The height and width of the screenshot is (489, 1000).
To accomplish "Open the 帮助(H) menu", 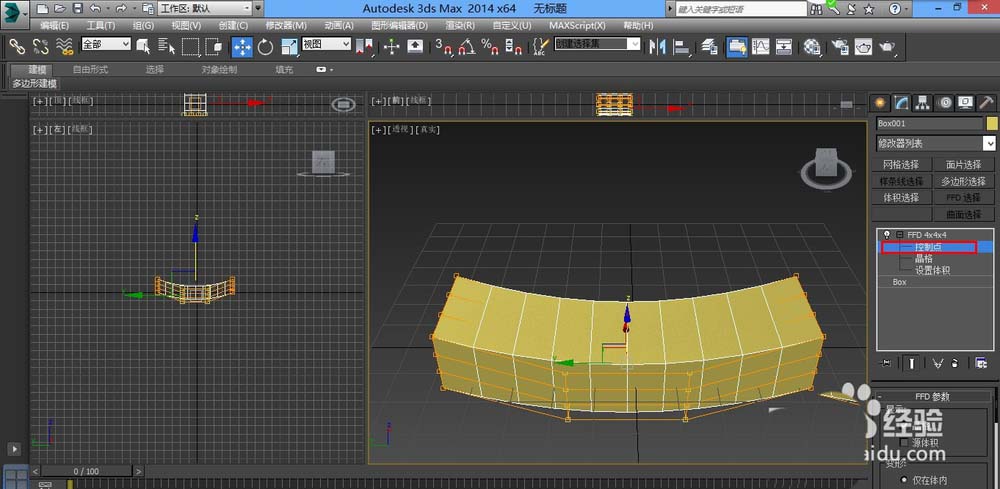I will (x=638, y=26).
